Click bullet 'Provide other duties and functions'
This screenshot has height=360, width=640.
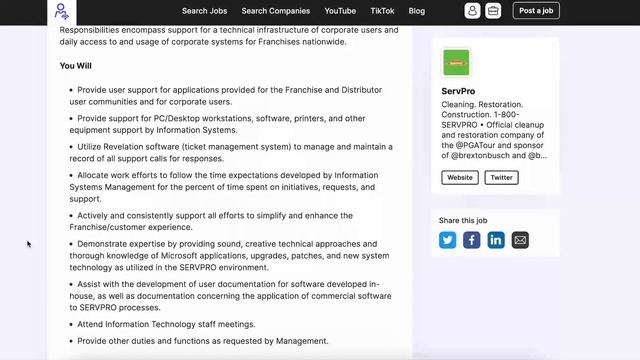(x=199, y=341)
